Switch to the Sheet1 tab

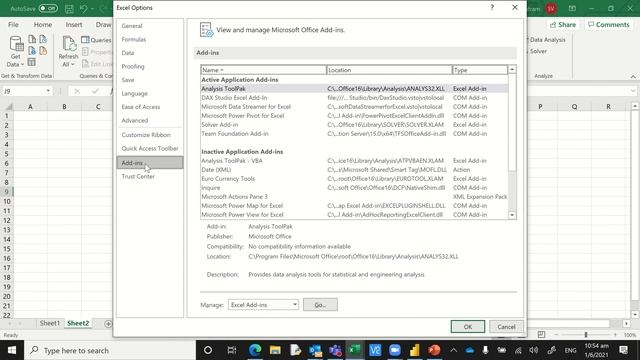point(49,323)
